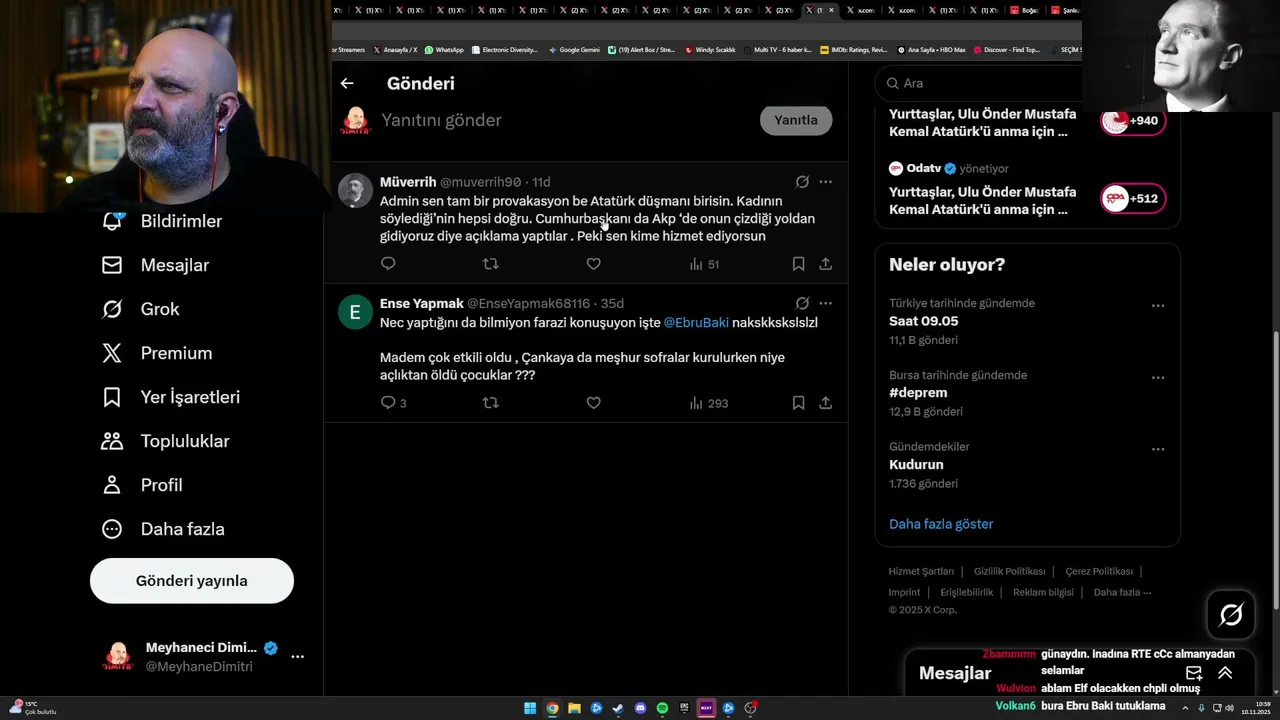This screenshot has height=720, width=1280.
Task: Open Anasayfa / X bookmark
Action: coord(395,49)
